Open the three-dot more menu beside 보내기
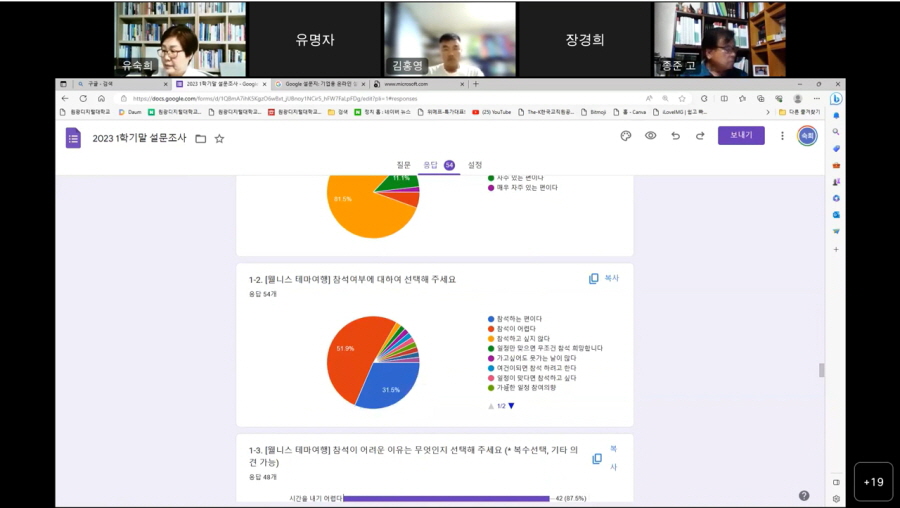This screenshot has height=508, width=900. point(782,136)
